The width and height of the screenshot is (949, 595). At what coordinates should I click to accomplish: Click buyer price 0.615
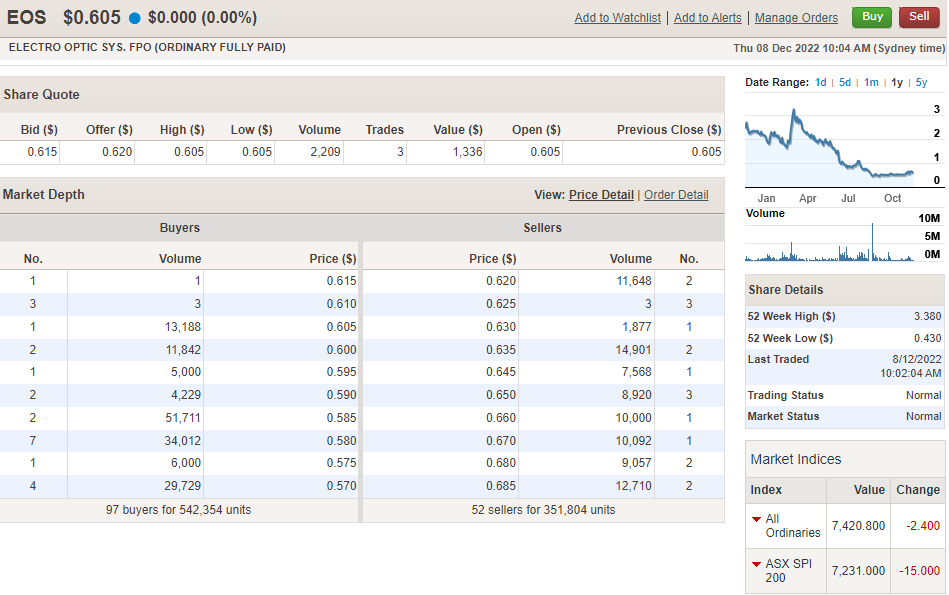click(341, 281)
